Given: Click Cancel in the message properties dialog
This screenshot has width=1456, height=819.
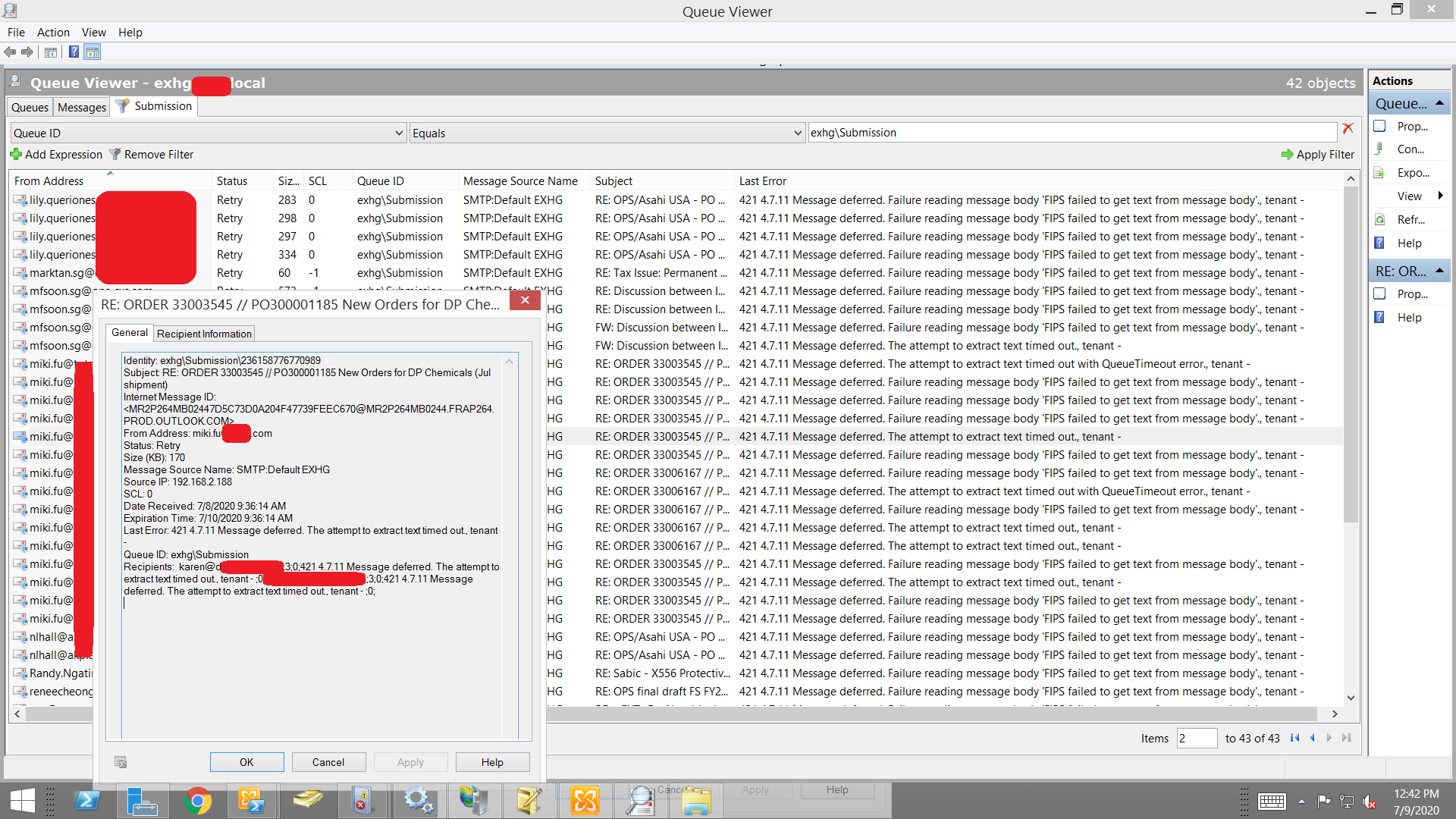Looking at the screenshot, I should (328, 762).
